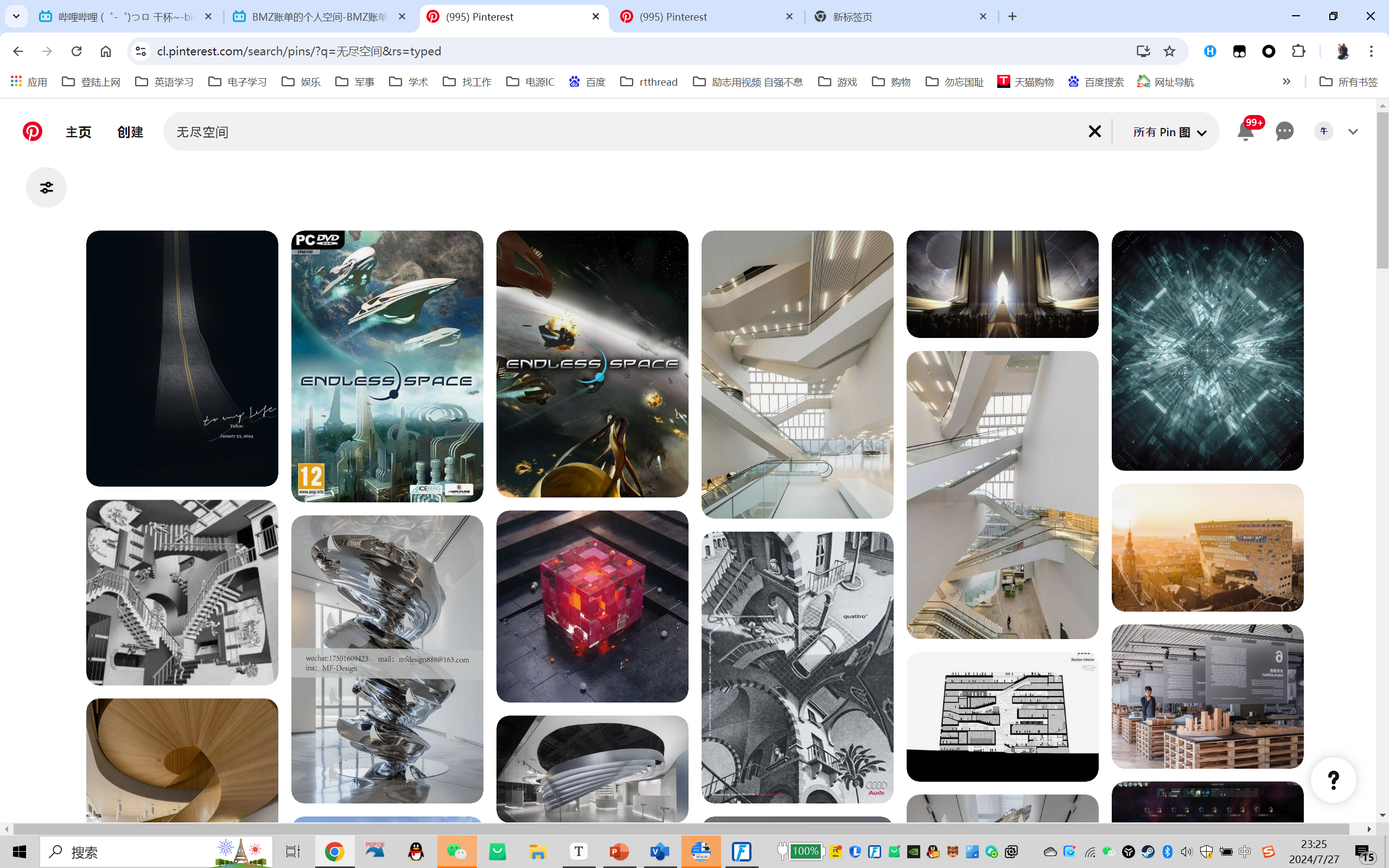Viewport: 1389px width, 868px height.
Task: Click the help question mark button
Action: 1333,780
